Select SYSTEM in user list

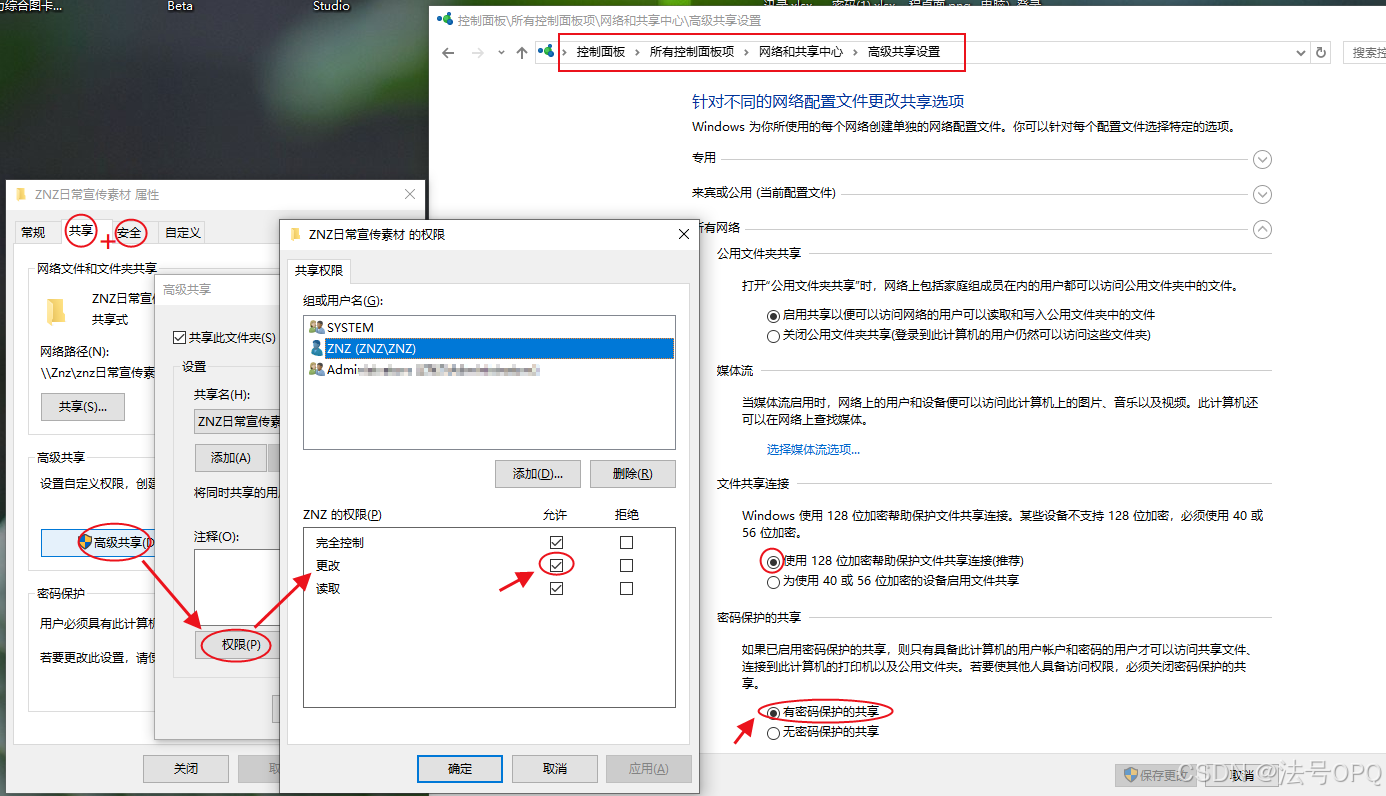pyautogui.click(x=350, y=327)
